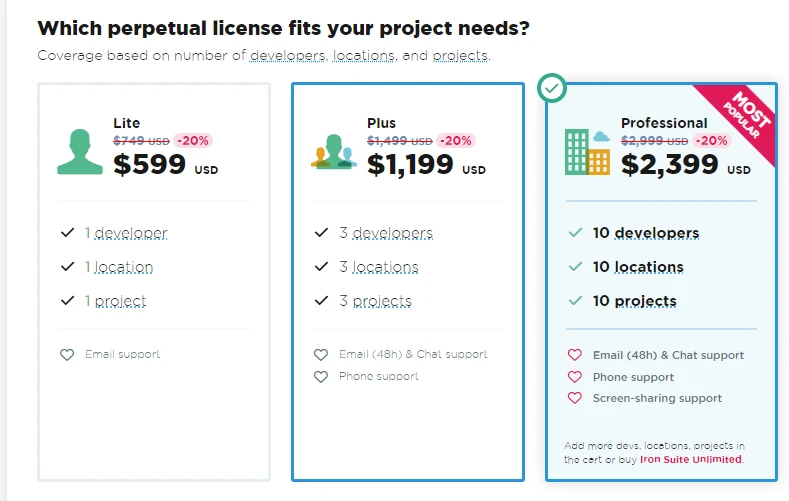
Task: Click checkmark next to 1 developer
Action: pos(68,233)
